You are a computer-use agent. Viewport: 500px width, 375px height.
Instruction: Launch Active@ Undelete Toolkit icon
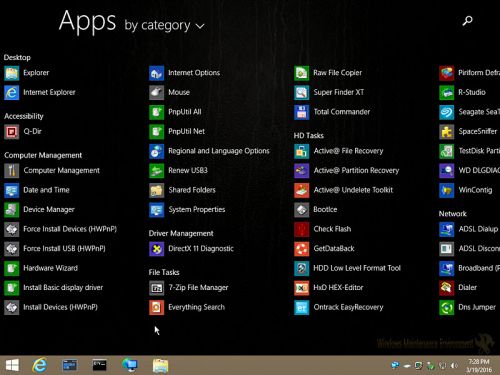[302, 190]
